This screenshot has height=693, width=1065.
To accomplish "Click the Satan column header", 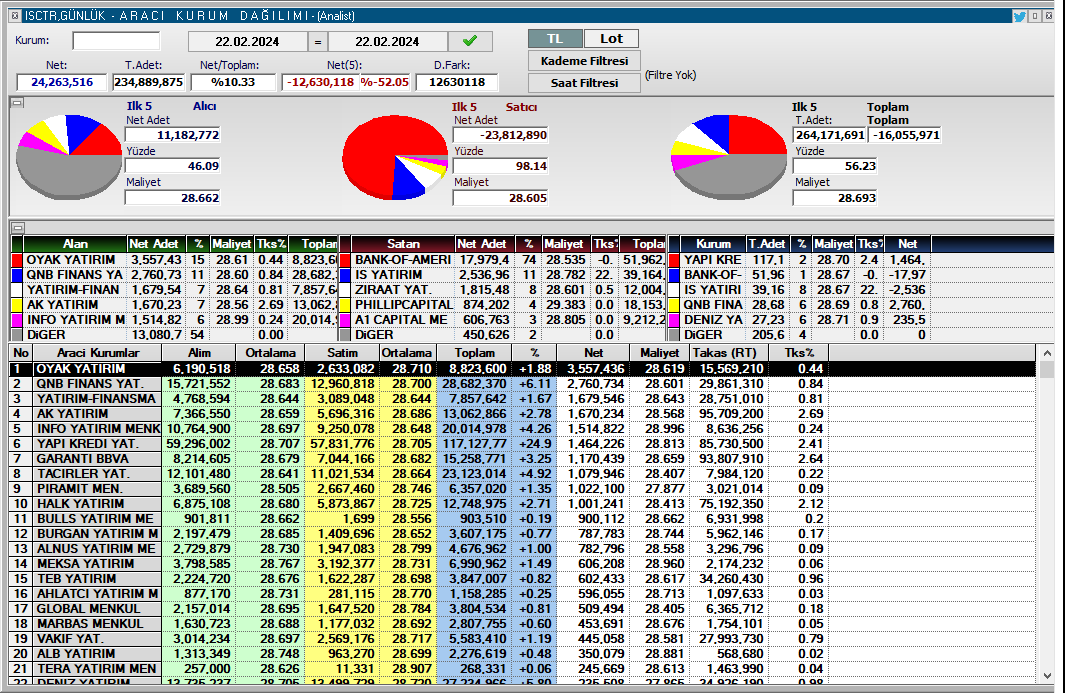I will point(403,244).
